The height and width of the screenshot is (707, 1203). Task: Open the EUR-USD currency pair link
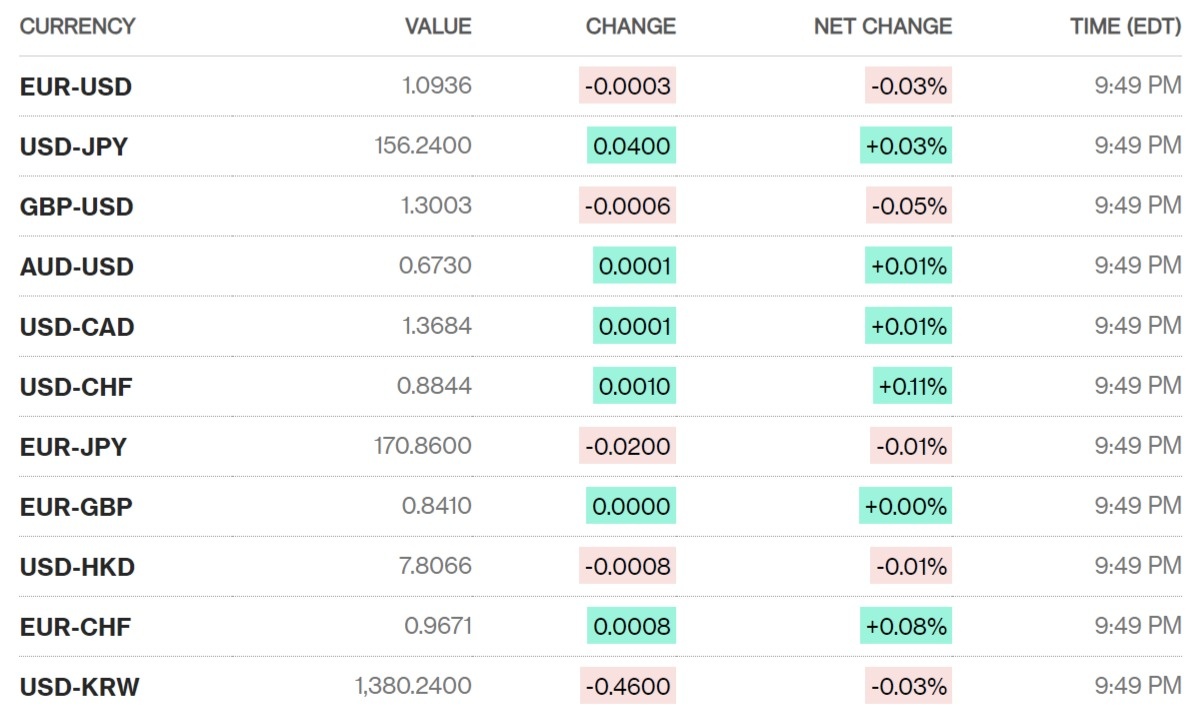click(75, 87)
